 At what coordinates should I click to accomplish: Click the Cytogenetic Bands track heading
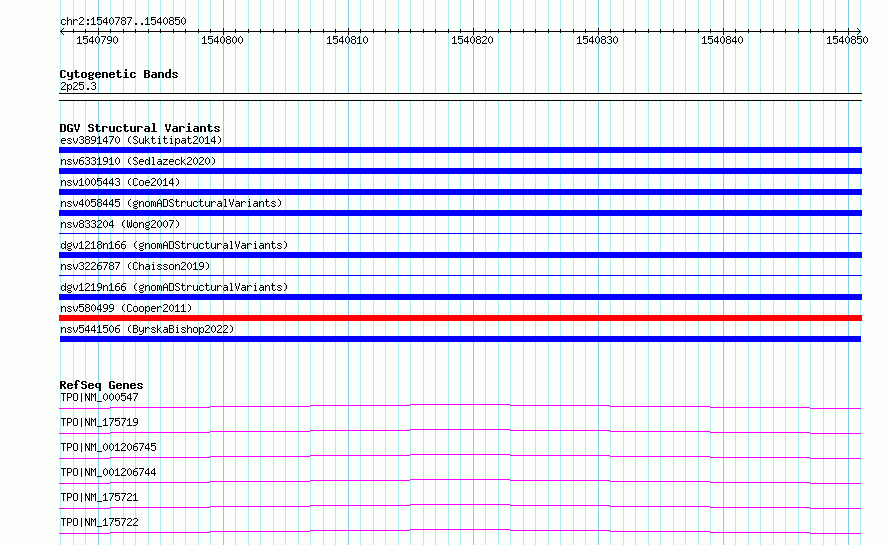tap(119, 74)
